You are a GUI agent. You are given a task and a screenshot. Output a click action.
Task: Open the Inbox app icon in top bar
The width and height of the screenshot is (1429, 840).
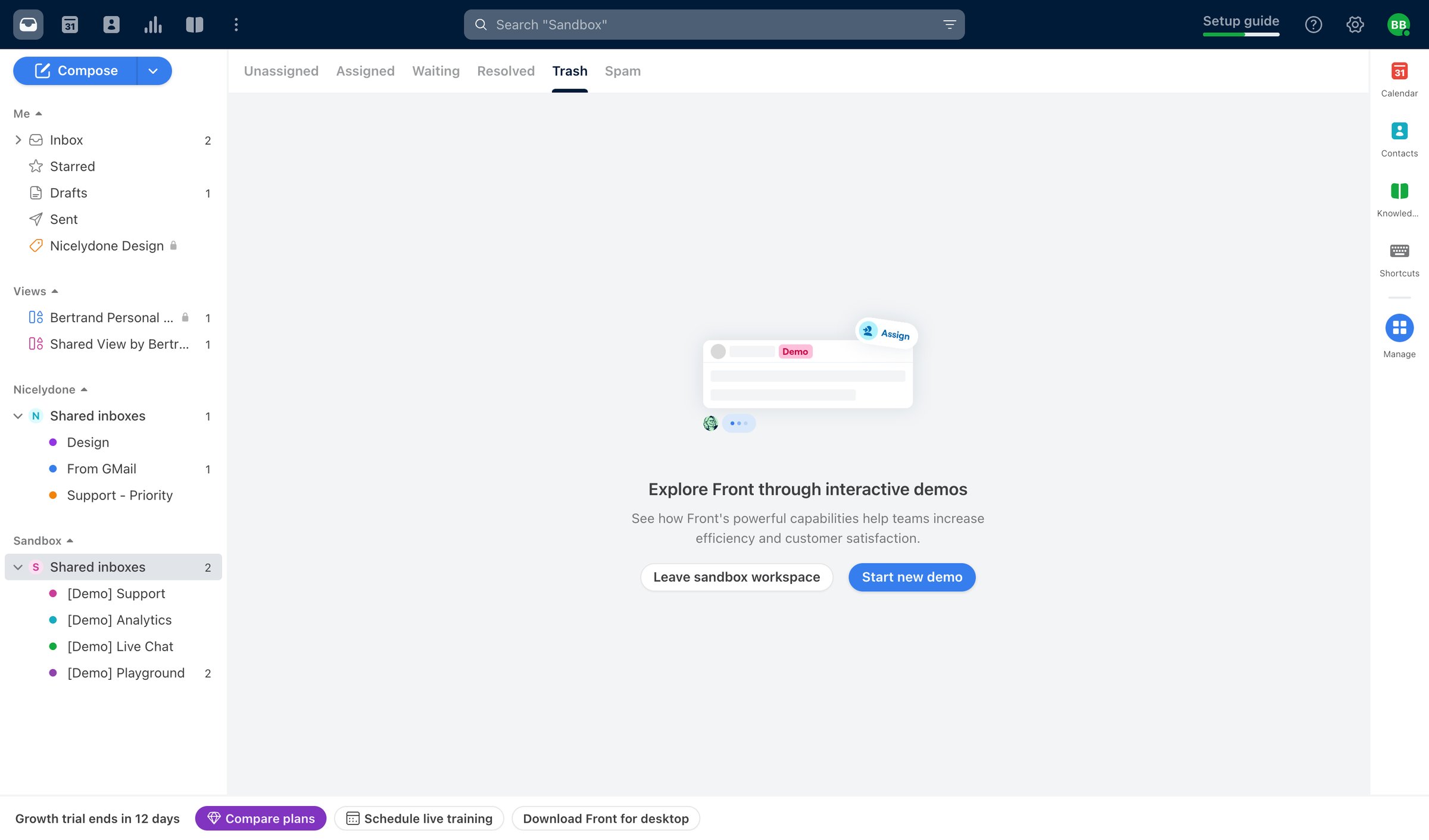point(28,24)
